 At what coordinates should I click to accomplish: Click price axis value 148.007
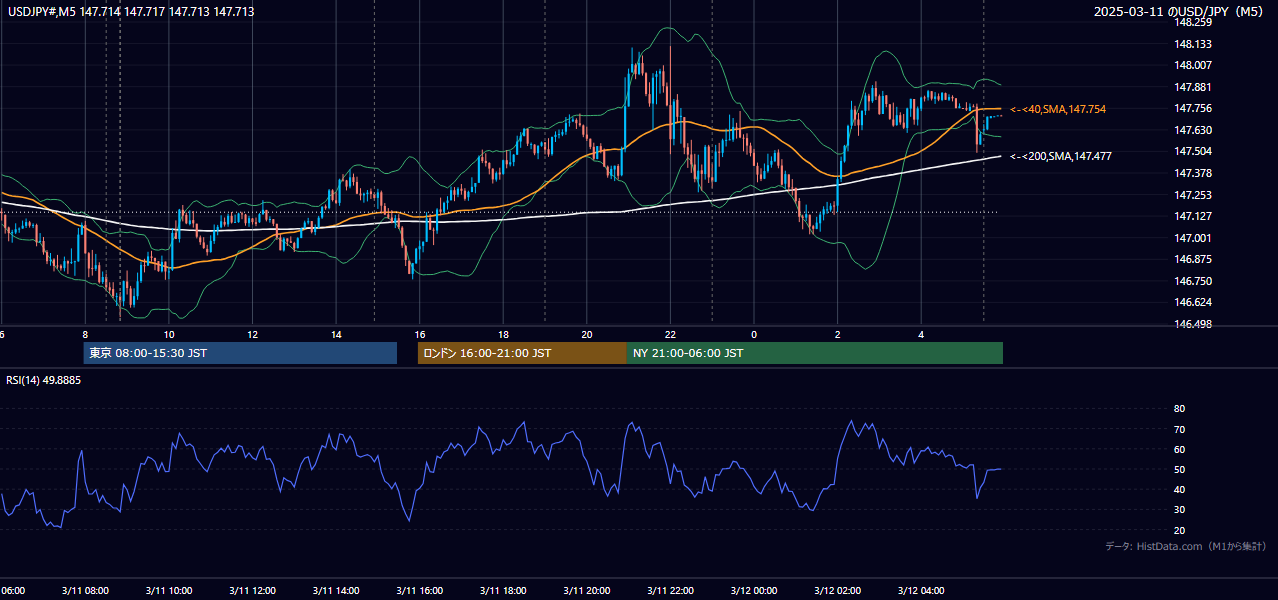[x=1192, y=65]
